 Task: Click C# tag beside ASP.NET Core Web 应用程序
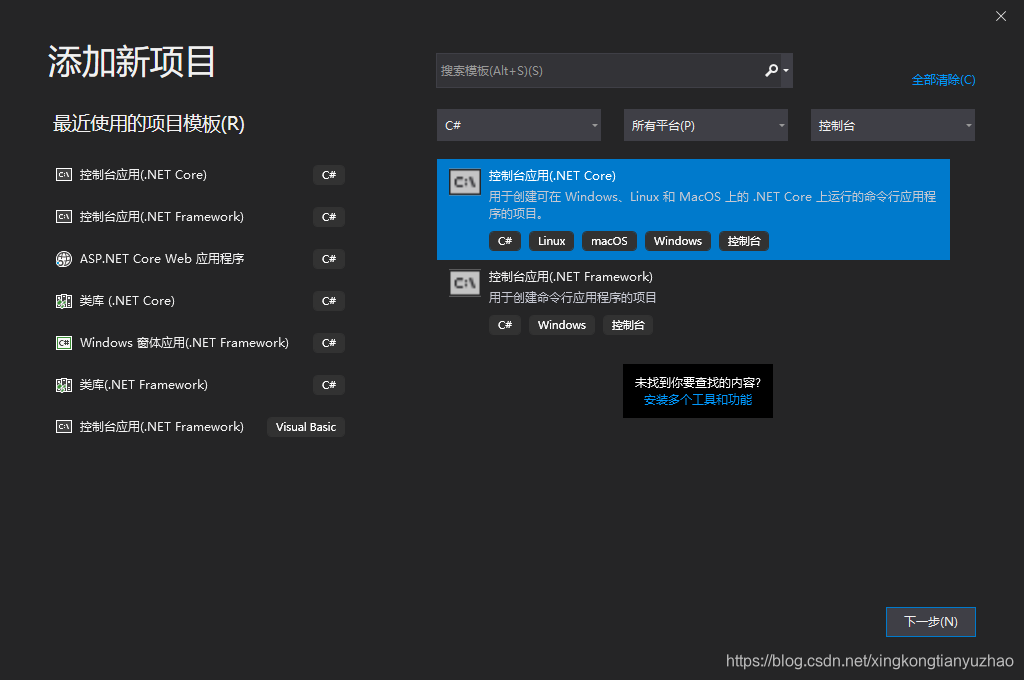pos(328,259)
